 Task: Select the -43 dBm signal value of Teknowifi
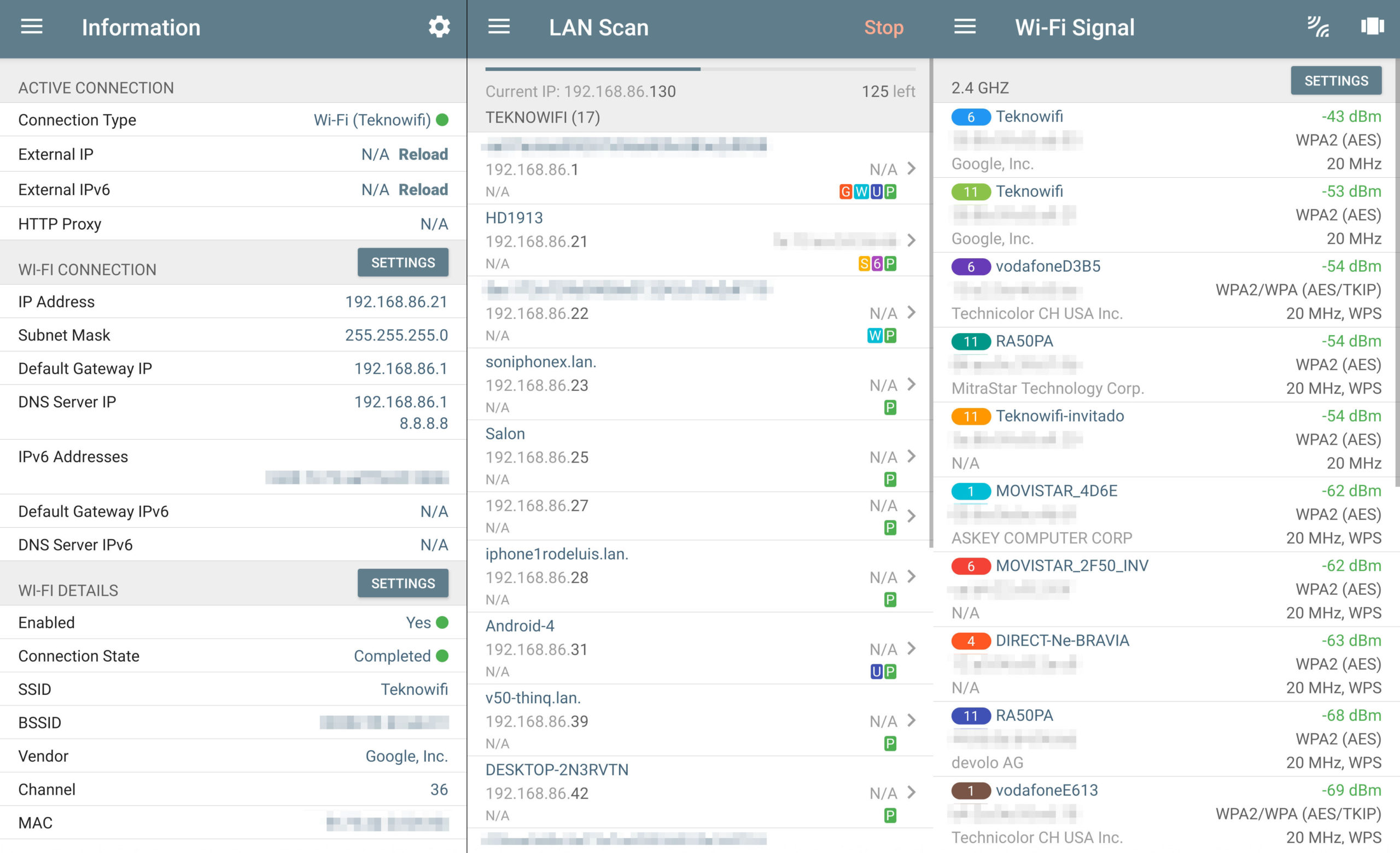click(1351, 116)
